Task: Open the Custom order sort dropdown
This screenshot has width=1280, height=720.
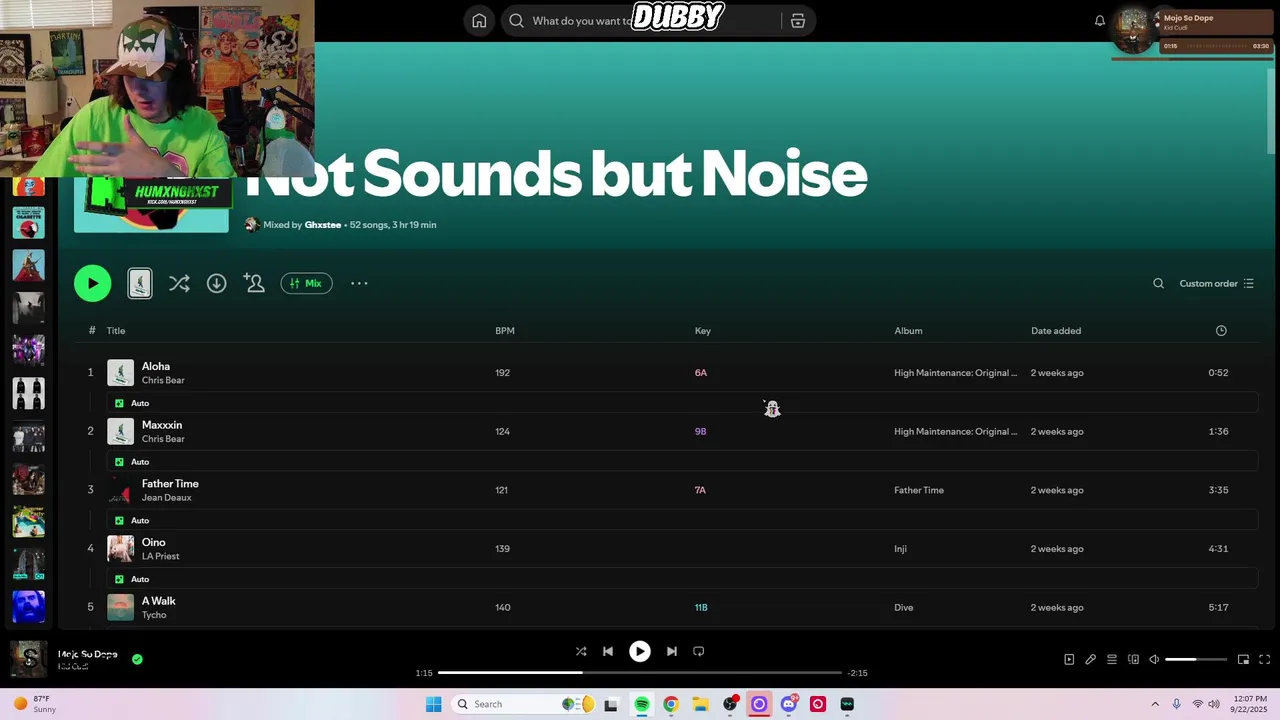Action: 1216,283
